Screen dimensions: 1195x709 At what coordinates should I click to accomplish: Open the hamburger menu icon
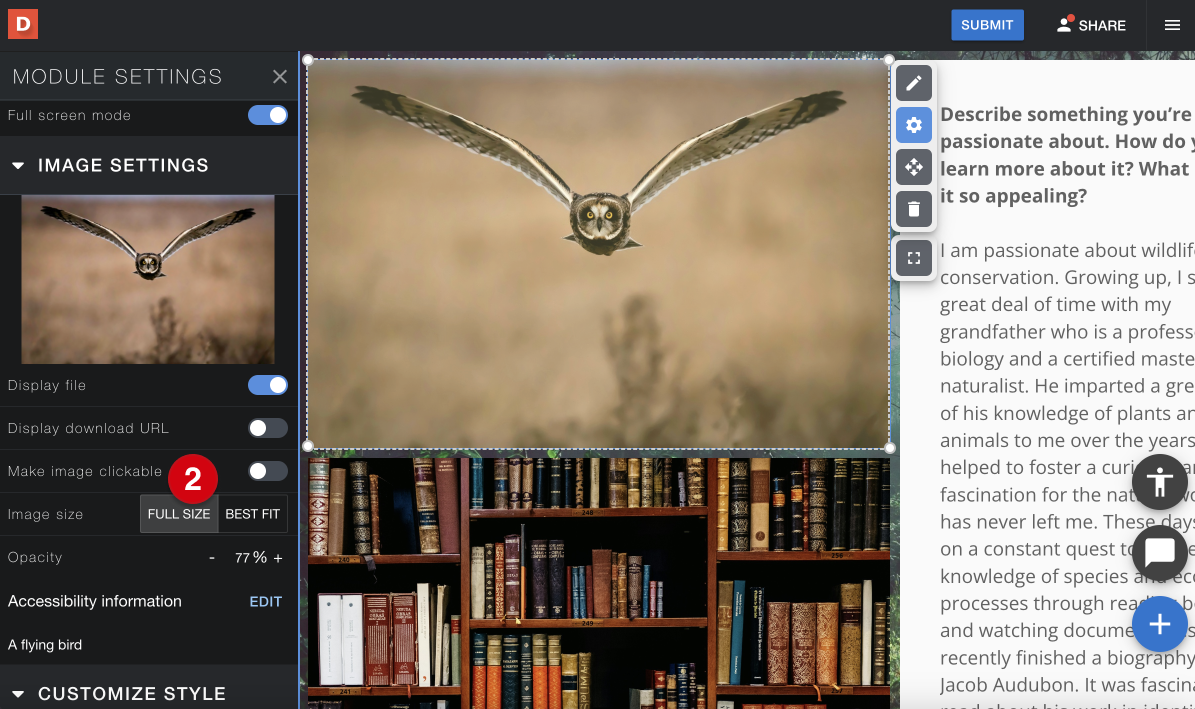pyautogui.click(x=1172, y=25)
